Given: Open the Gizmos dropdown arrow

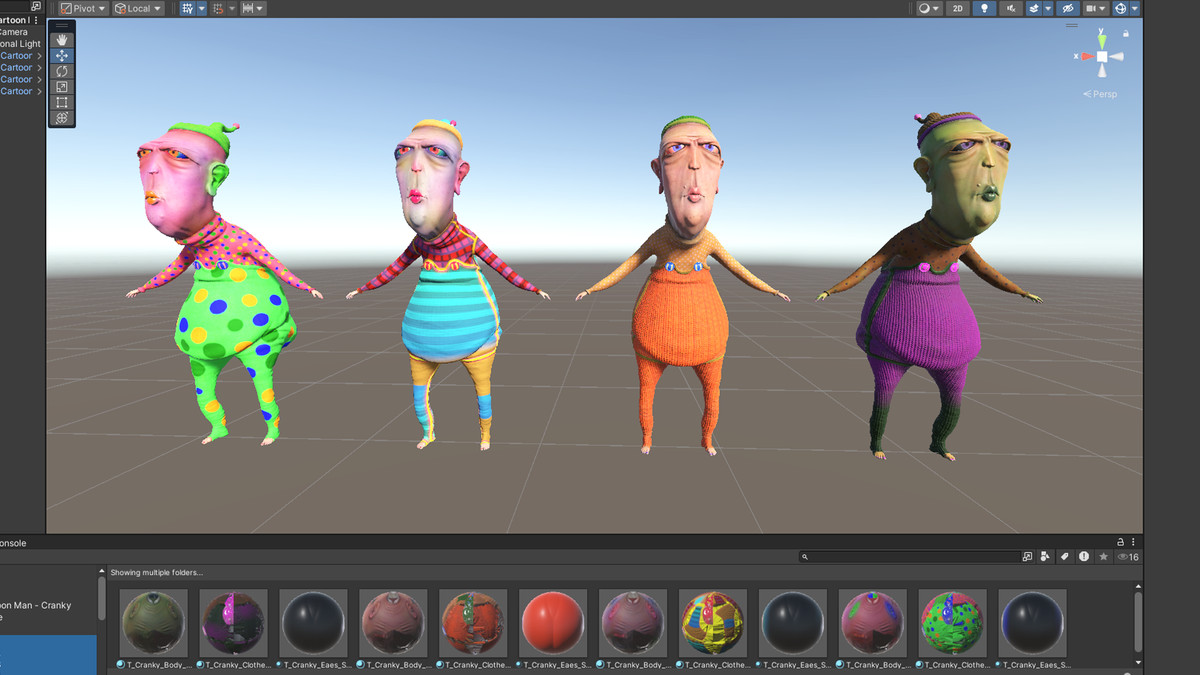Looking at the screenshot, I should [1134, 8].
